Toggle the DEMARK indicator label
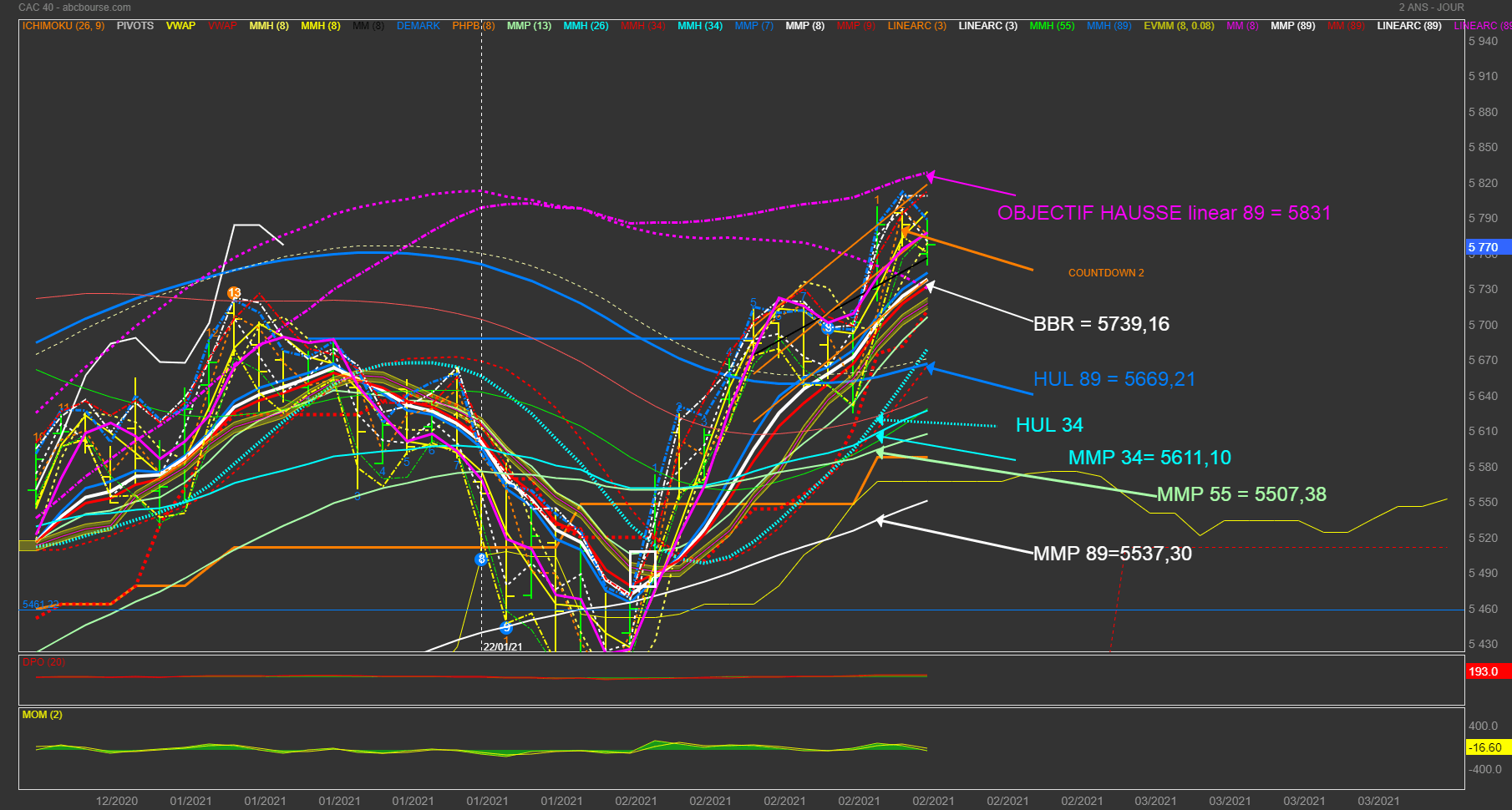This screenshot has height=810, width=1512. [418, 26]
